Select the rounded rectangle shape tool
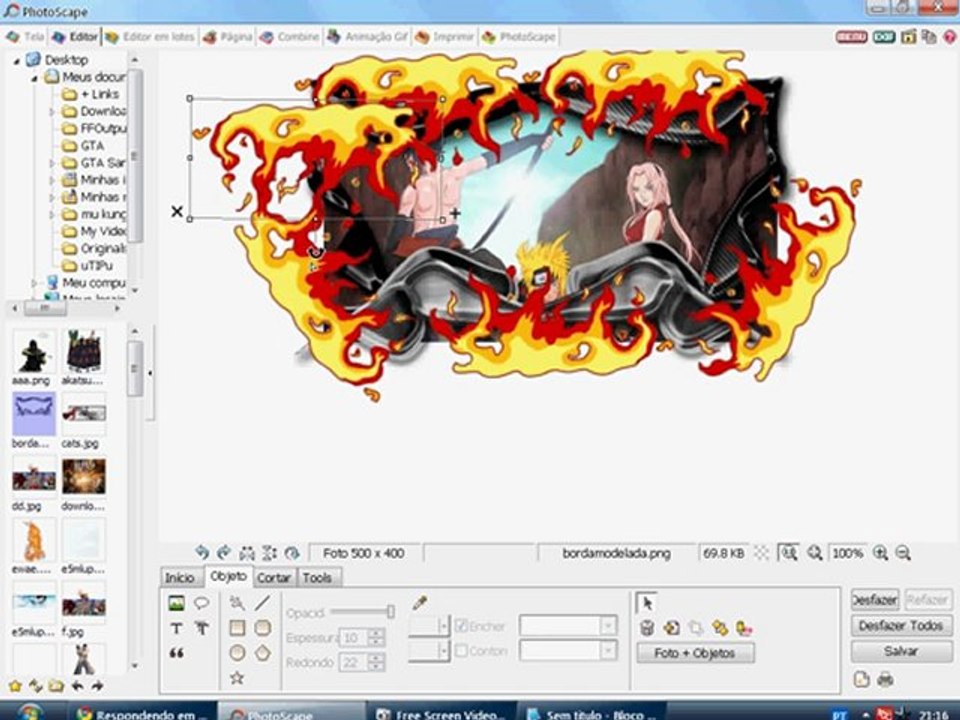The width and height of the screenshot is (960, 720). [263, 628]
